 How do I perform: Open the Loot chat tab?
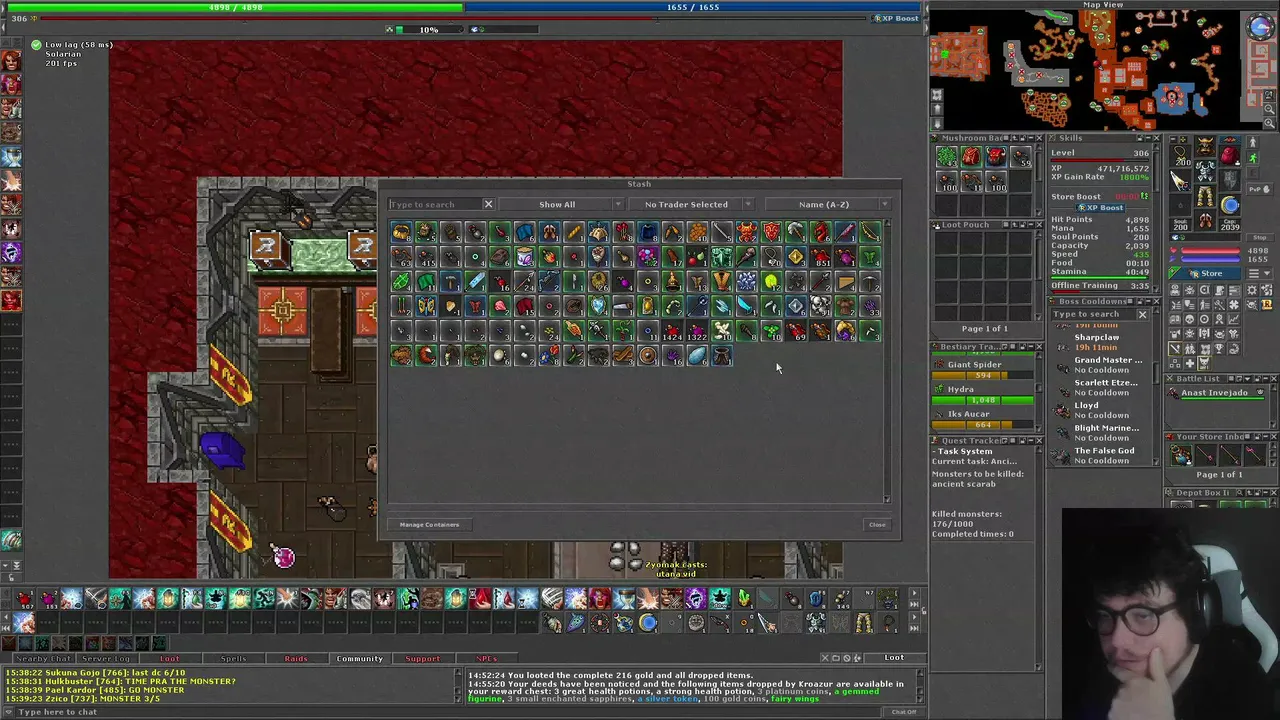pyautogui.click(x=170, y=658)
